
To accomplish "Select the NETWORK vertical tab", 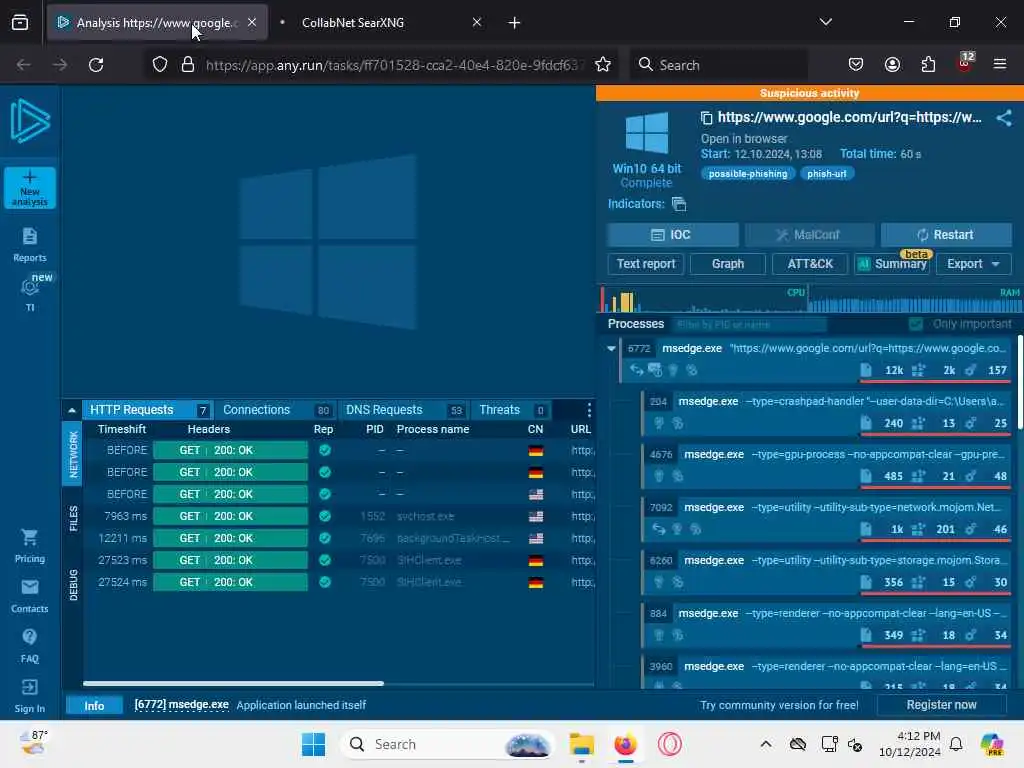I will coord(72,454).
